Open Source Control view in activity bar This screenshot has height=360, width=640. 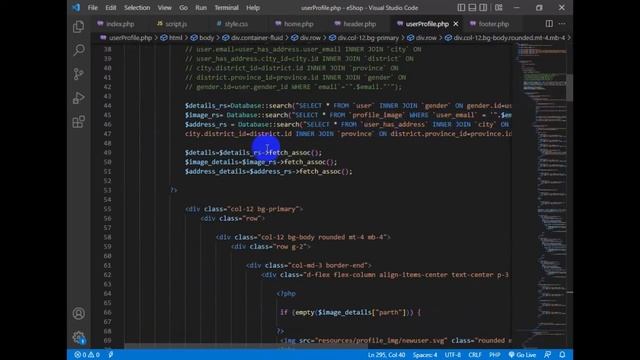[78, 74]
